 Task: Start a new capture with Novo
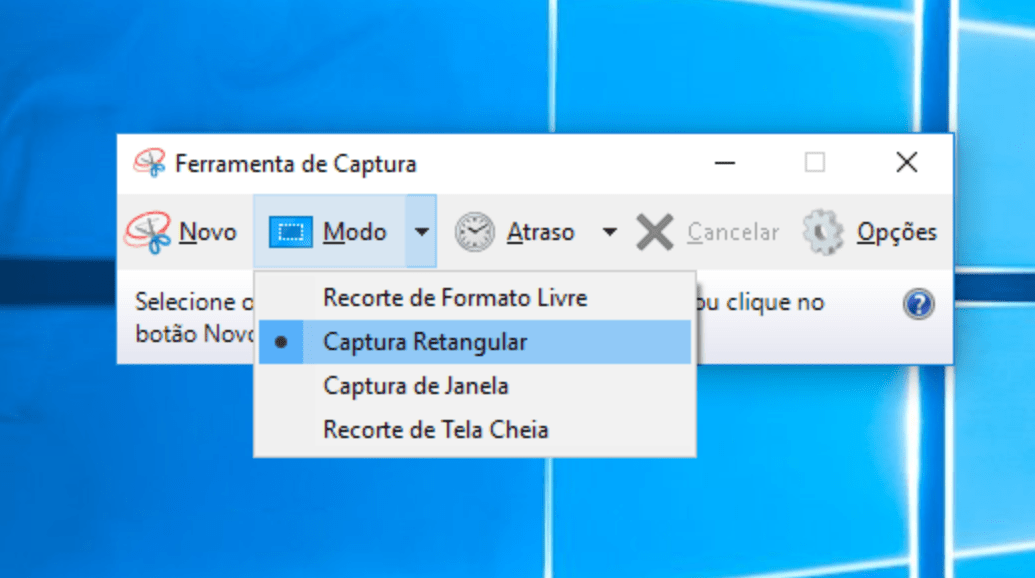tap(207, 231)
